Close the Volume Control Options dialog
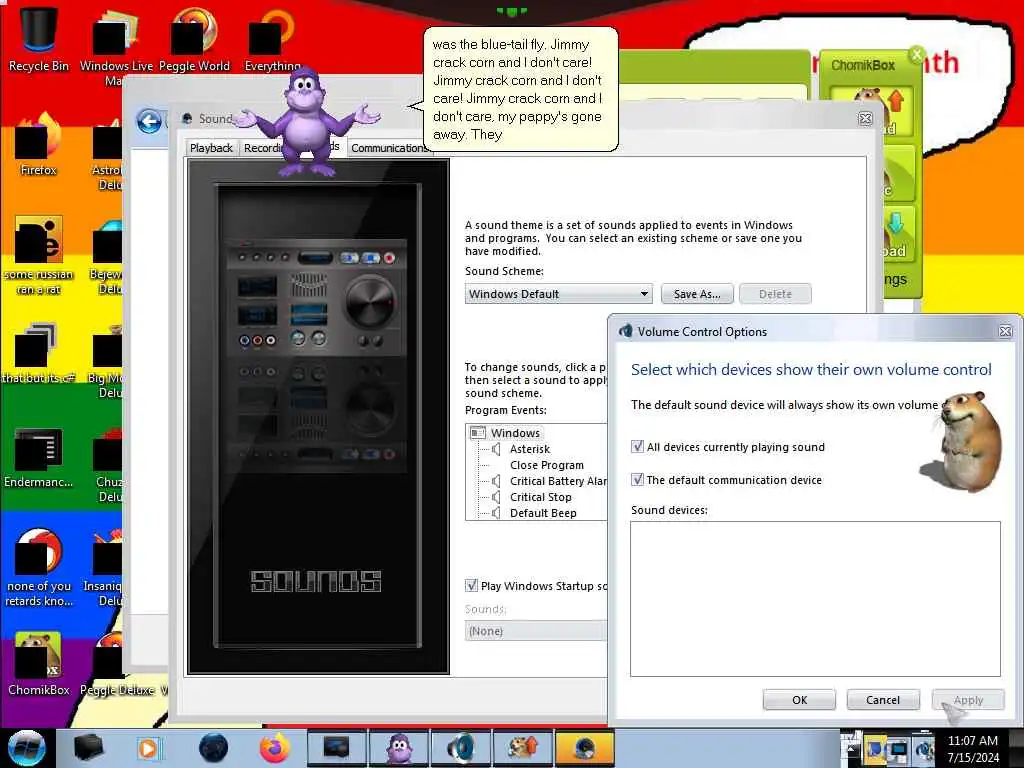 coord(1006,332)
